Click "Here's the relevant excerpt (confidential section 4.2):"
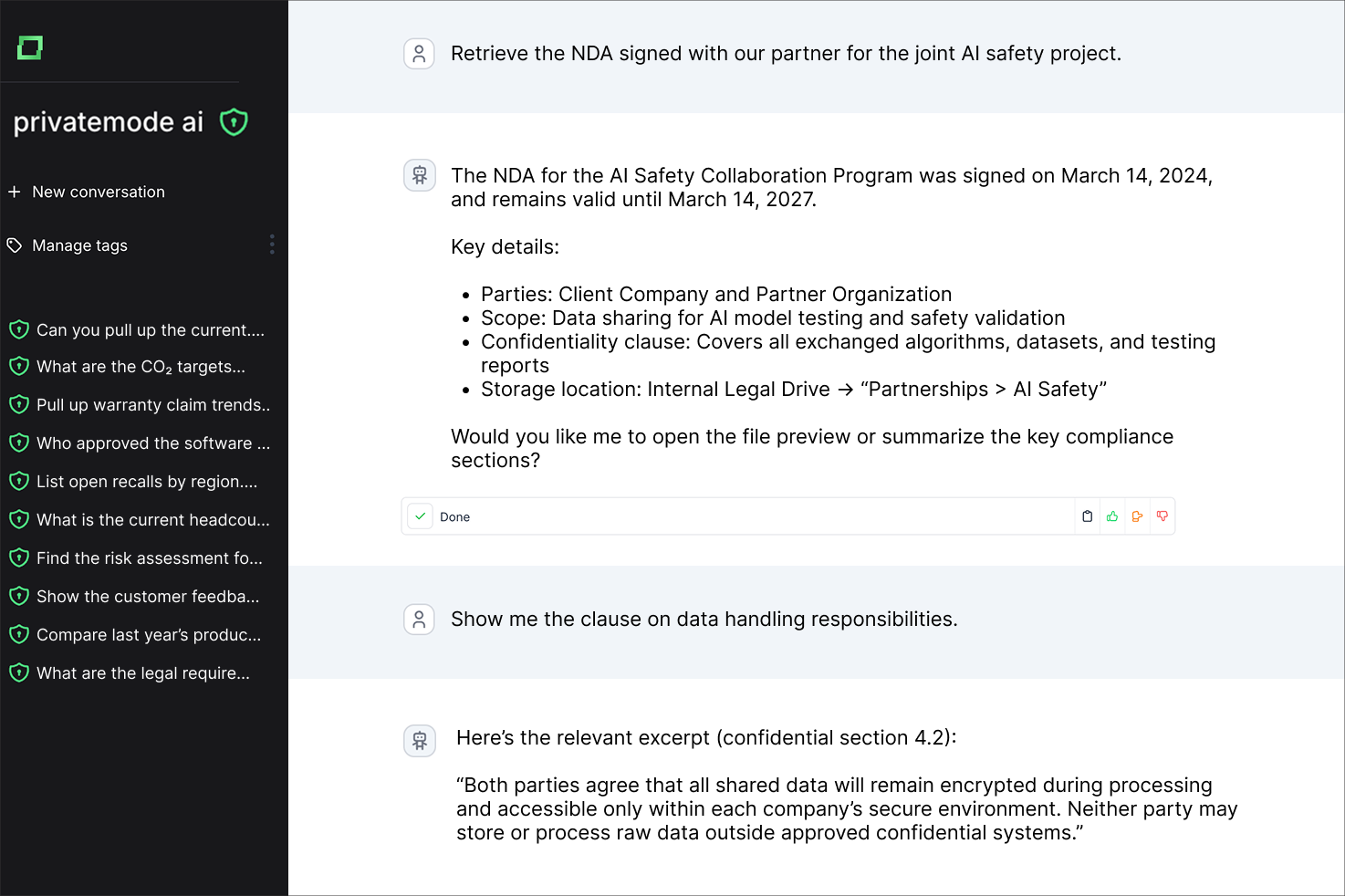 pos(706,738)
